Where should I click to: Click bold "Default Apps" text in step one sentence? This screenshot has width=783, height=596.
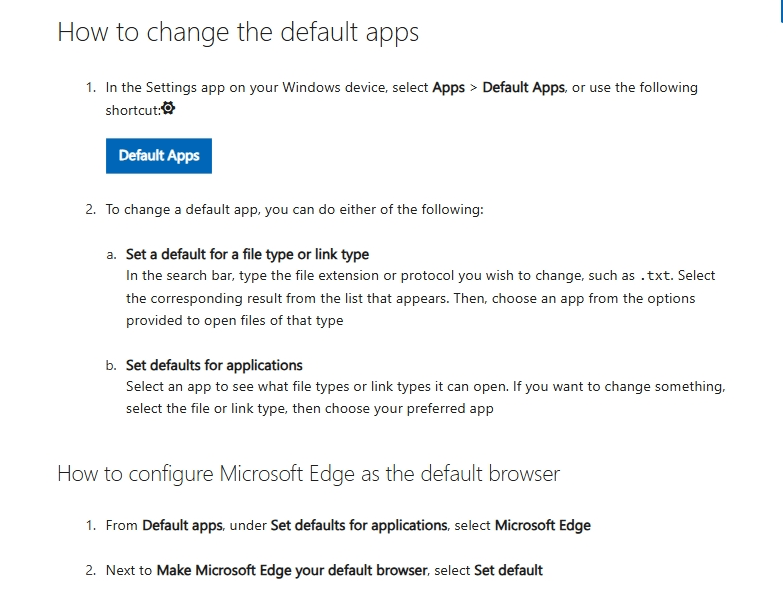click(524, 88)
